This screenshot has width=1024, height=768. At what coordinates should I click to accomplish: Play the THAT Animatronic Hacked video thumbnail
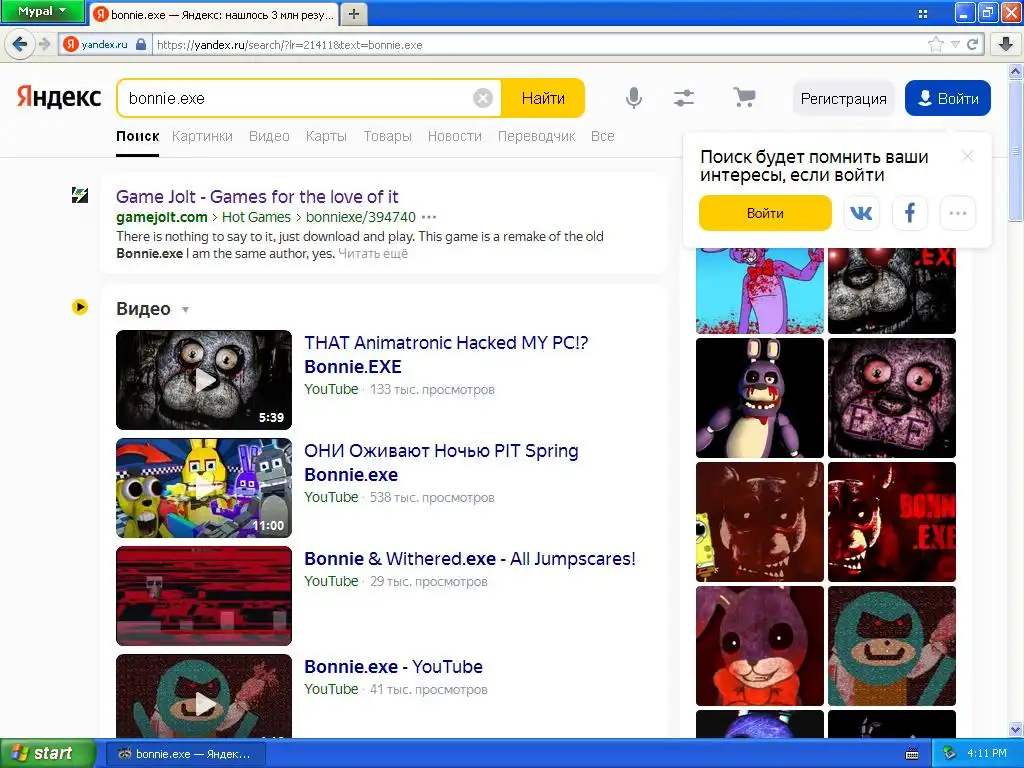[x=204, y=379]
